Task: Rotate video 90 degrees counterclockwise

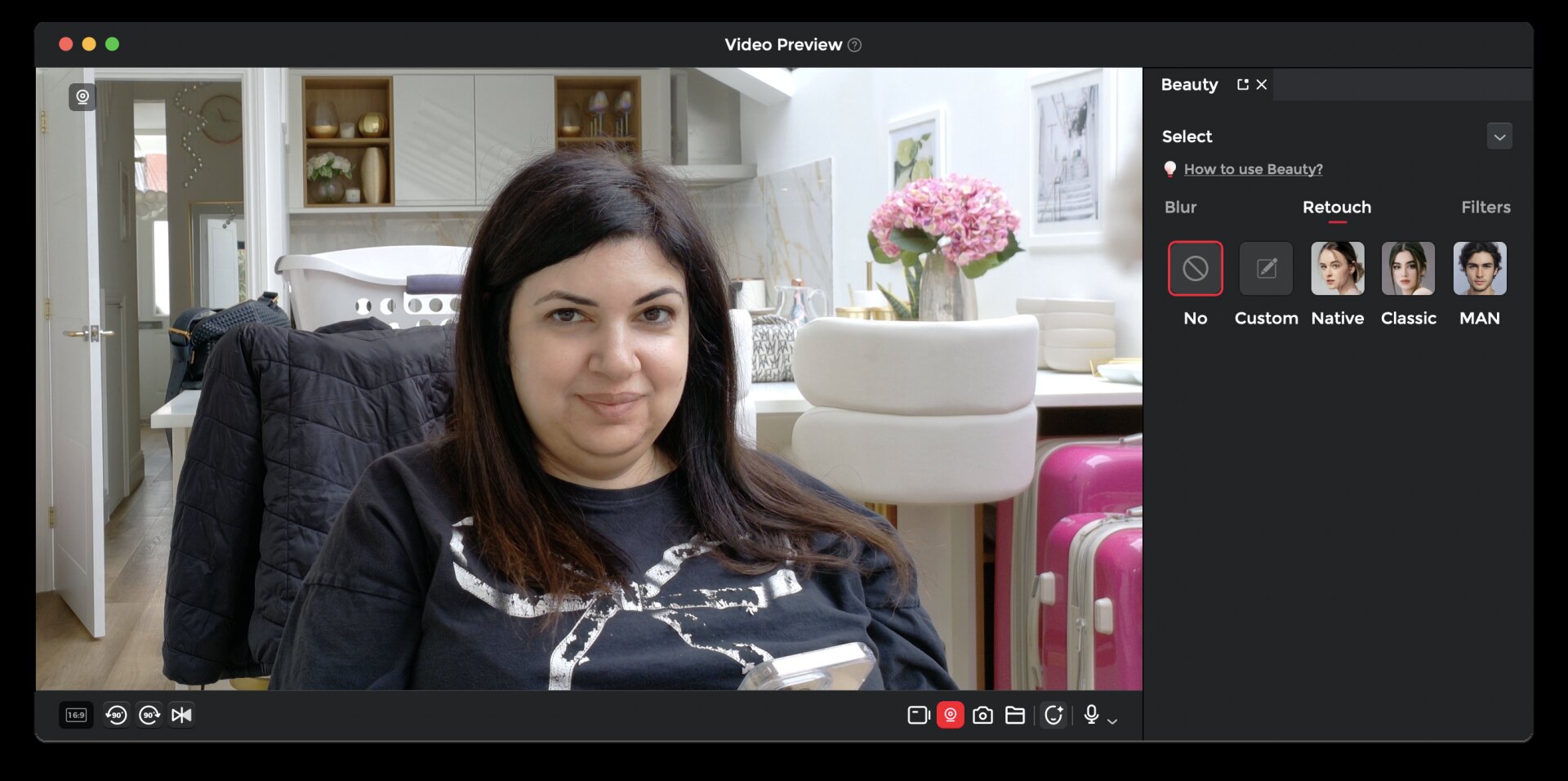Action: coord(116,716)
